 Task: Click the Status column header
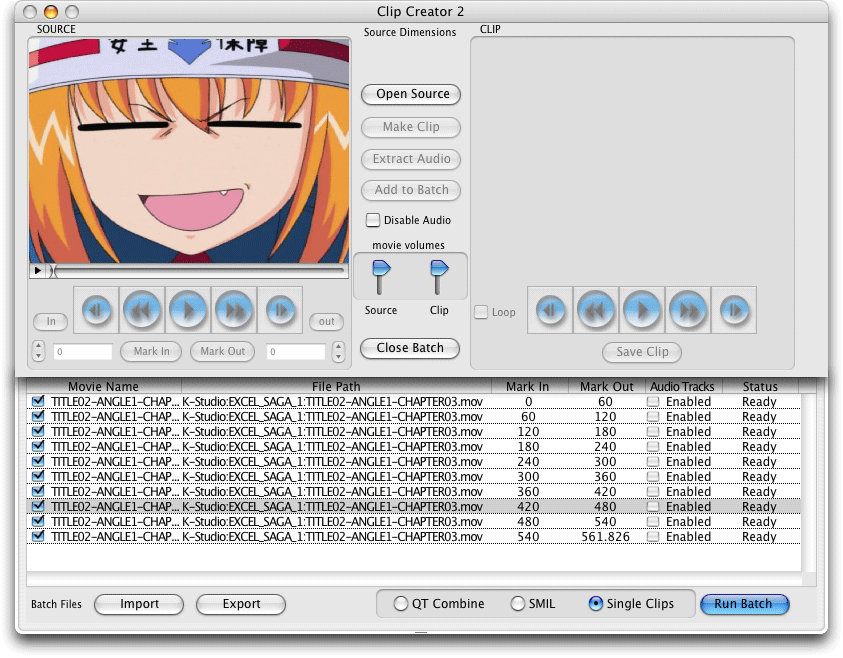(x=760, y=386)
